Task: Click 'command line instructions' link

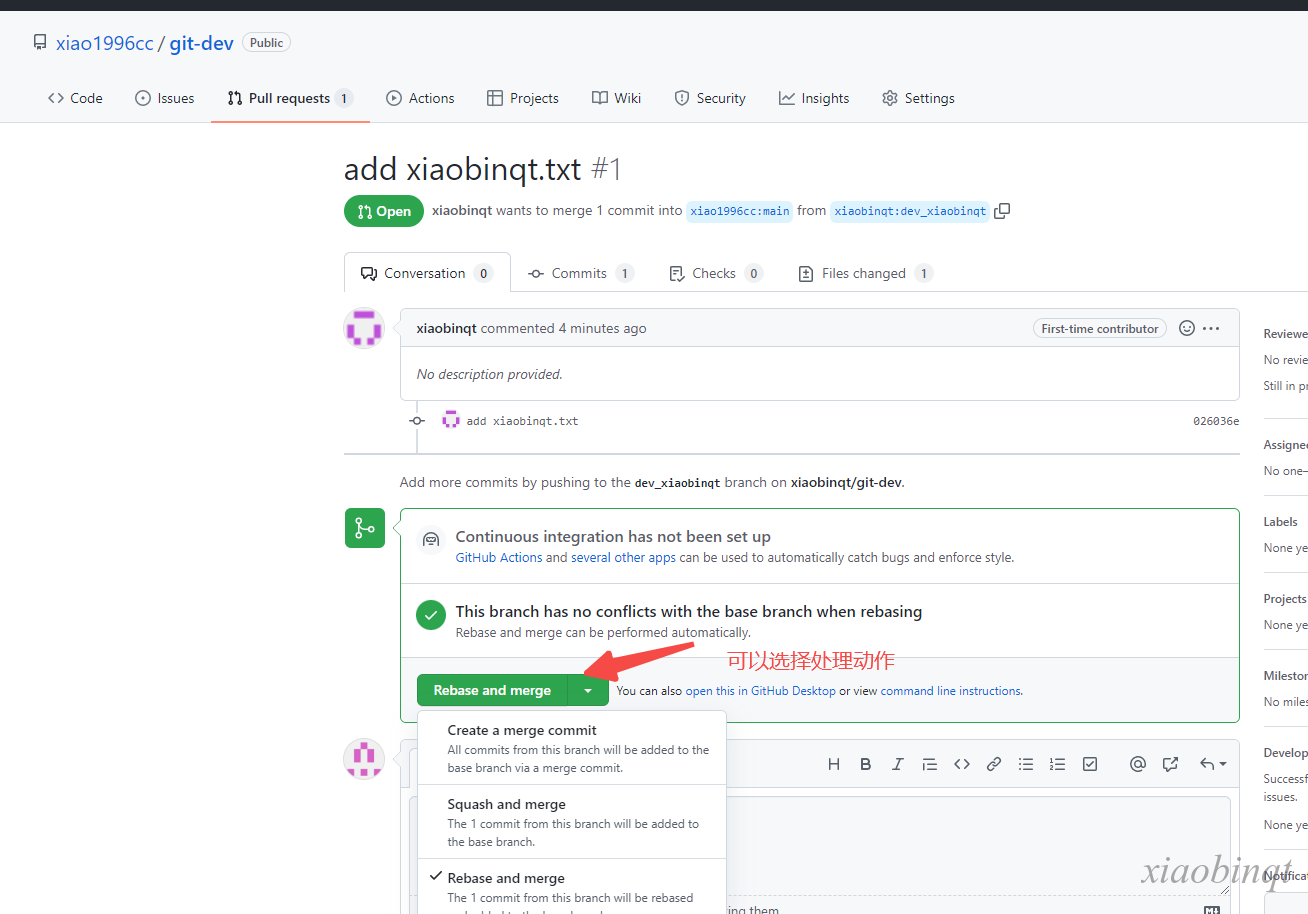Action: click(950, 691)
